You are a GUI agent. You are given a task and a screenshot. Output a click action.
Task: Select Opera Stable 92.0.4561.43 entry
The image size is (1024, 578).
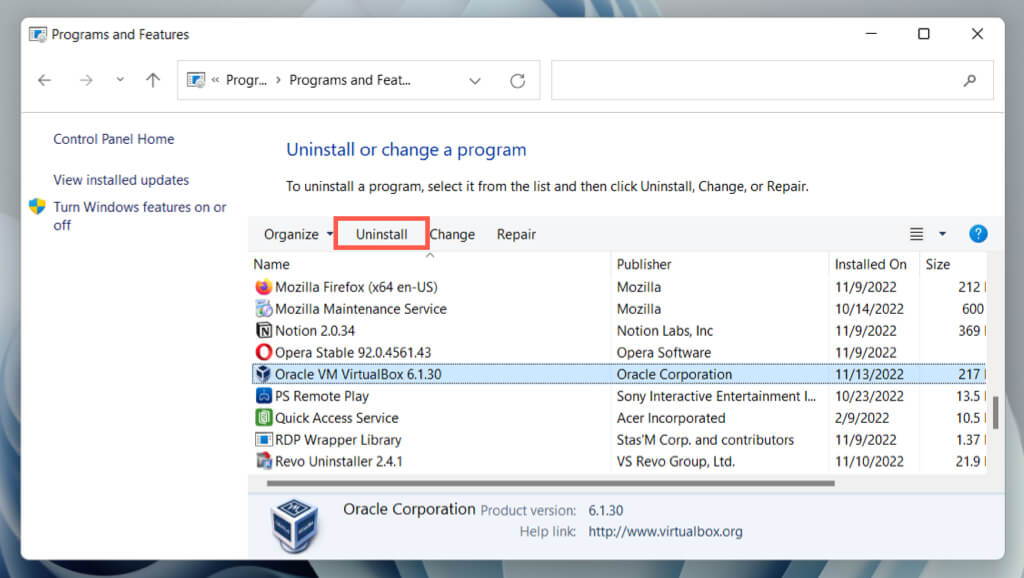point(353,353)
